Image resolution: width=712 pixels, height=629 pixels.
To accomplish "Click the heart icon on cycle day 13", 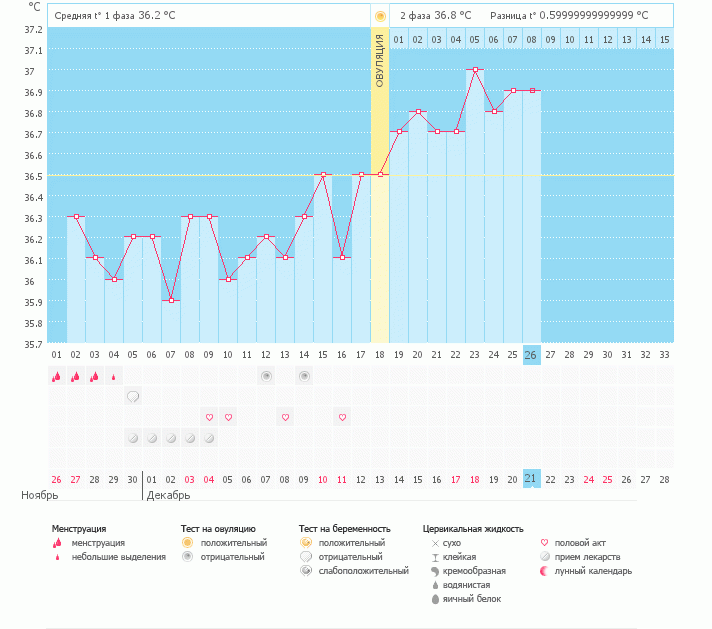I will 285,417.
